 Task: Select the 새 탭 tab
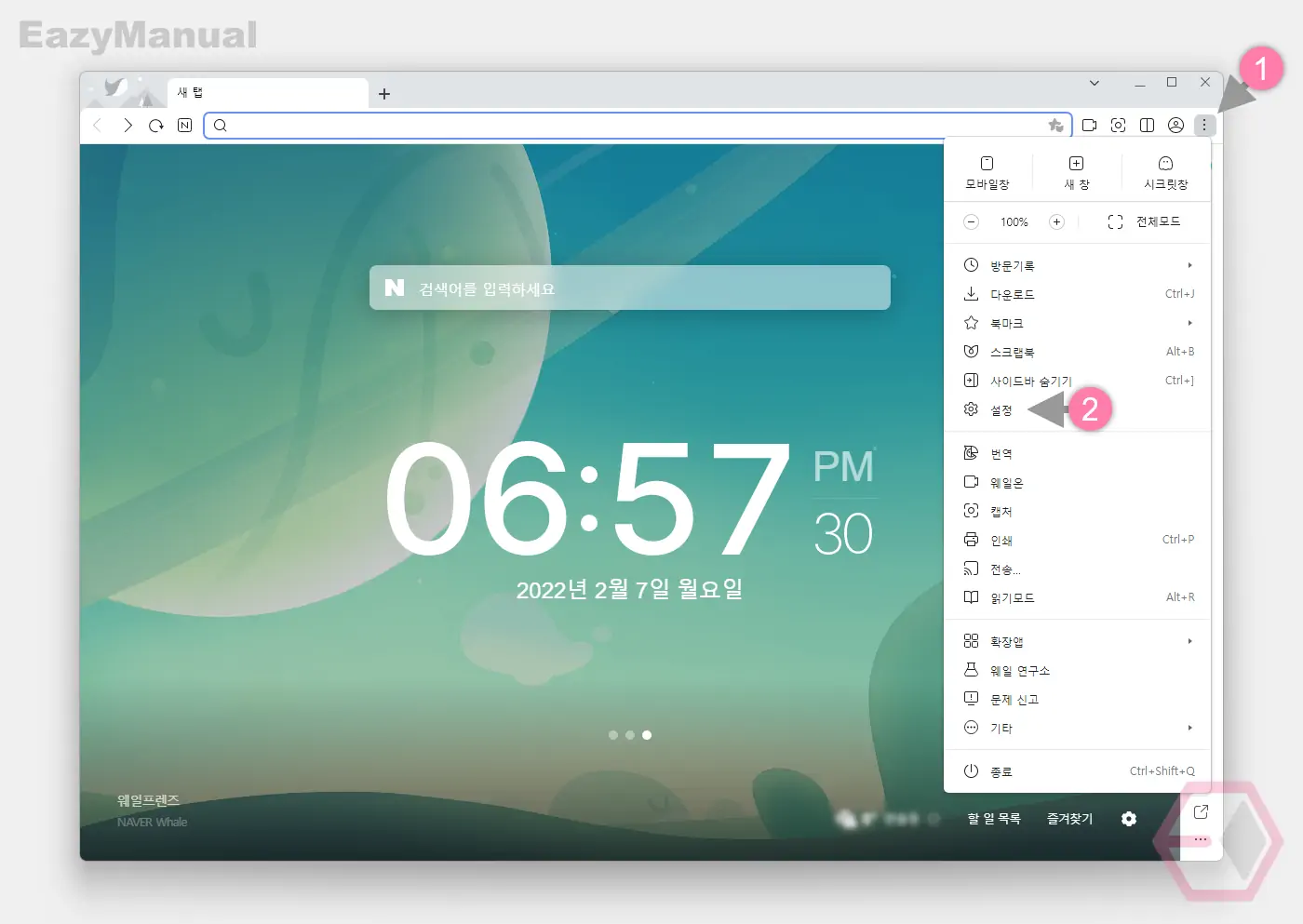268,93
